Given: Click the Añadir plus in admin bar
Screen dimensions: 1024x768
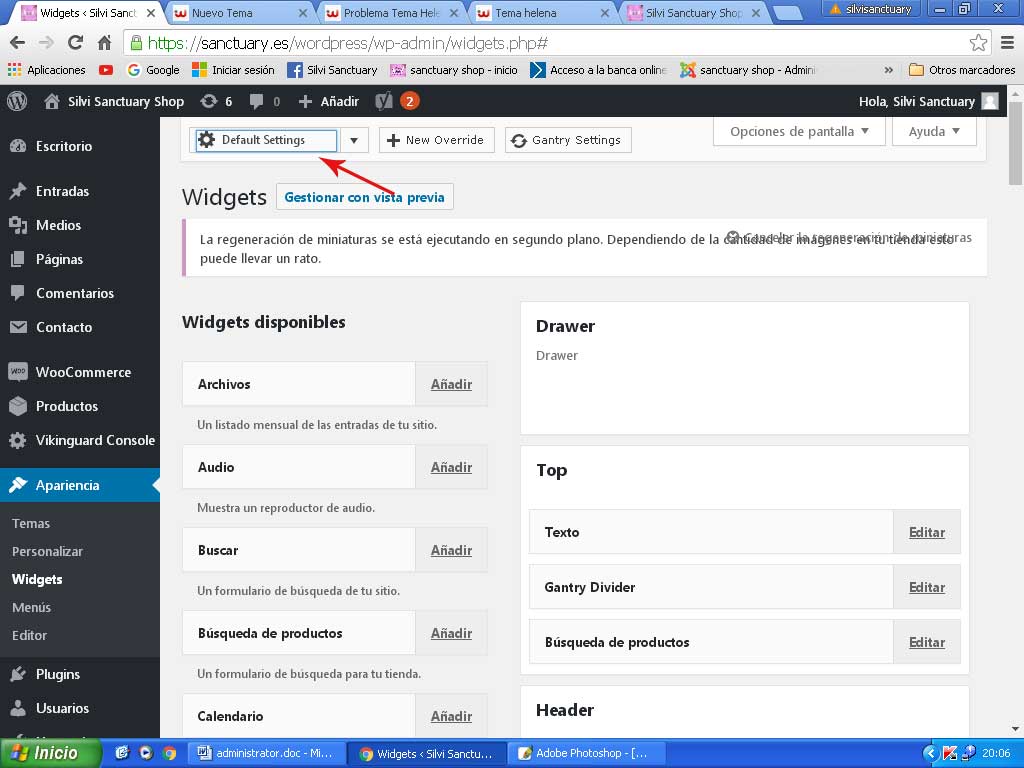Looking at the screenshot, I should pos(328,101).
